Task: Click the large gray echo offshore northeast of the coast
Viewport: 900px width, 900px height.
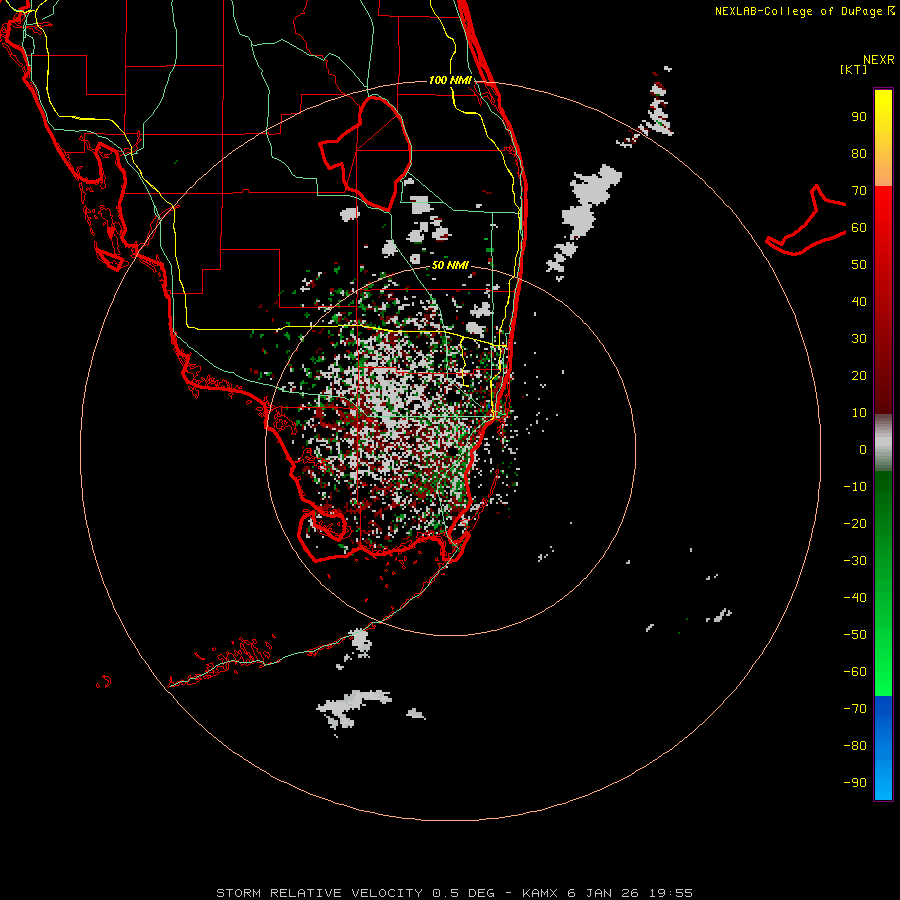Action: (x=591, y=201)
